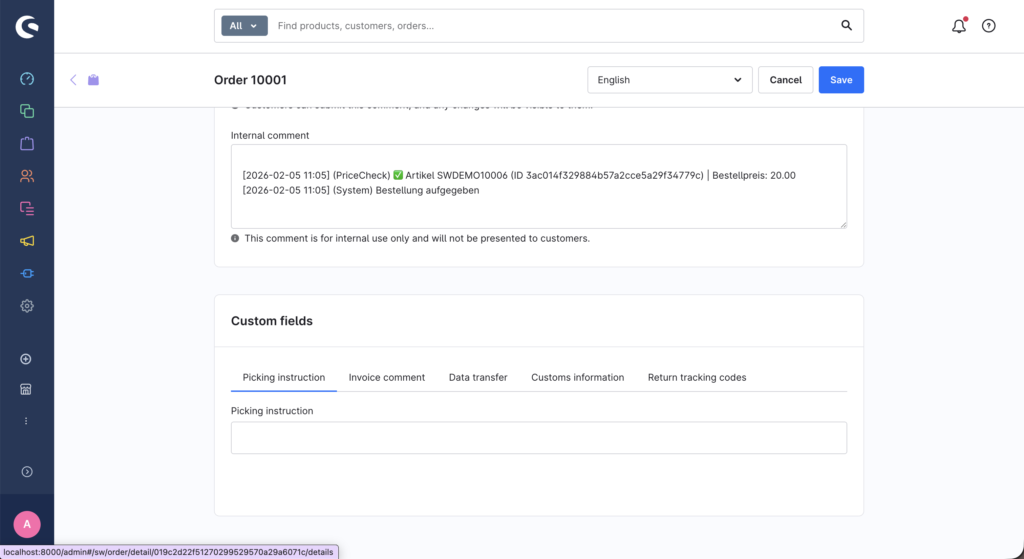
Task: Switch to the Invoice comment tab
Action: point(386,377)
